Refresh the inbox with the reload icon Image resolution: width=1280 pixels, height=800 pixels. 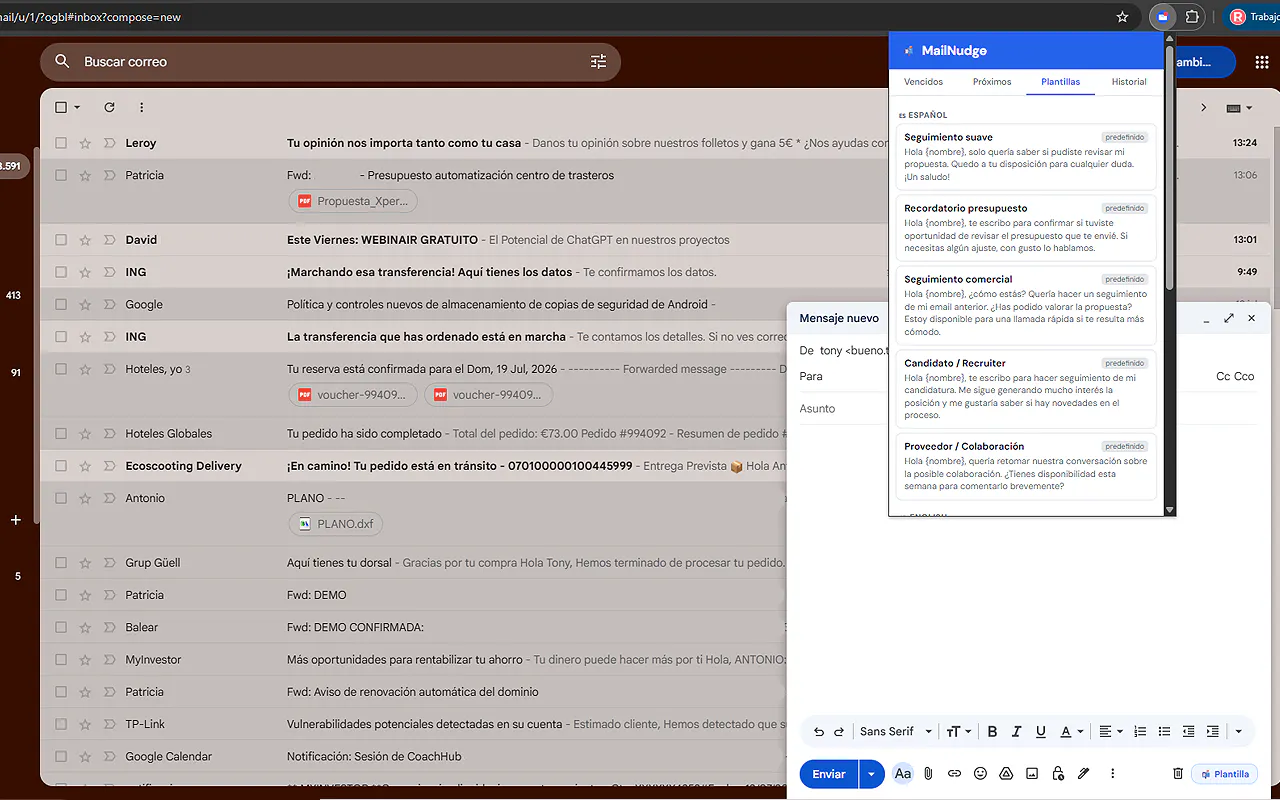109,107
